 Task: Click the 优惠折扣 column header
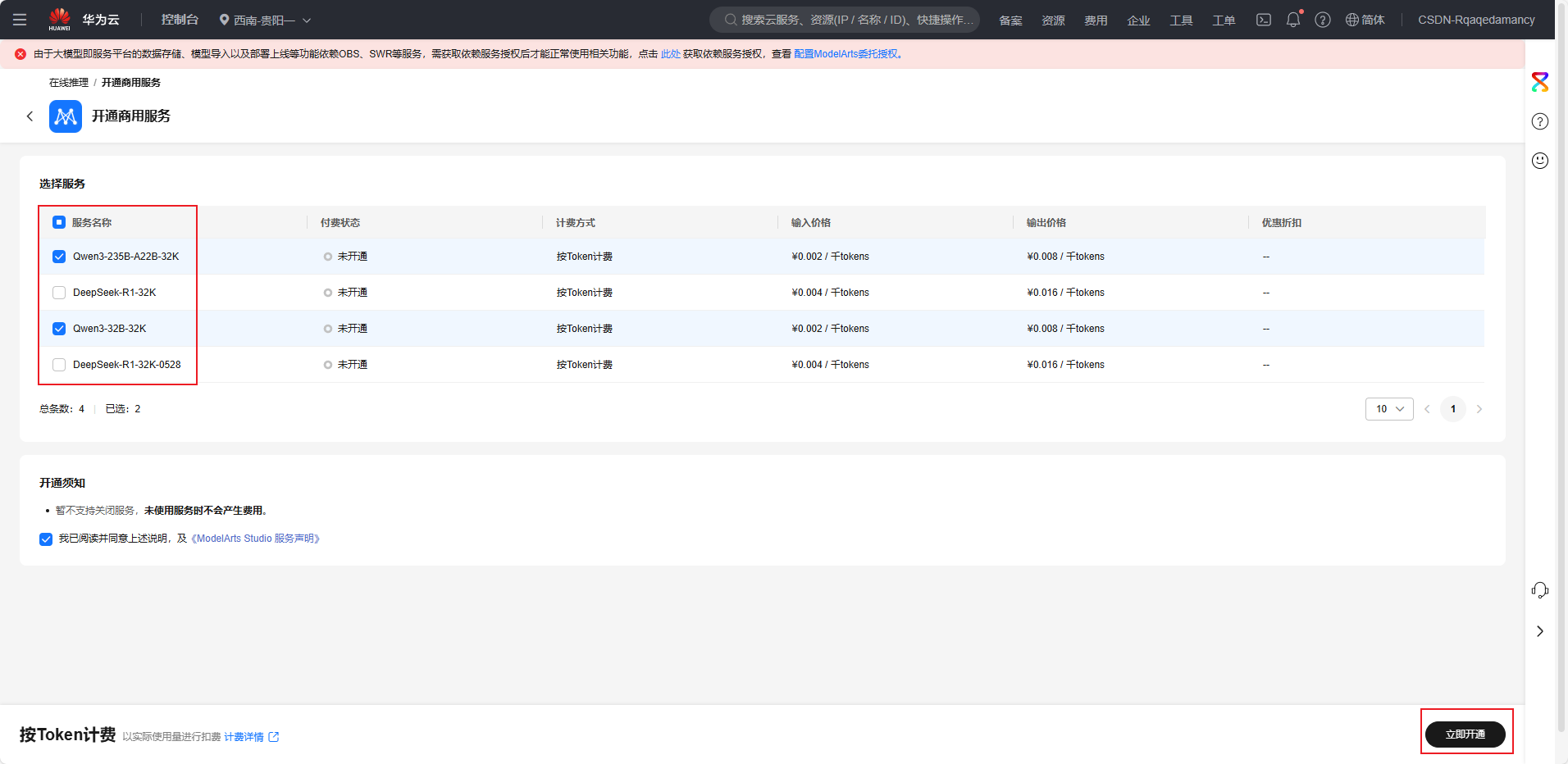(1282, 223)
